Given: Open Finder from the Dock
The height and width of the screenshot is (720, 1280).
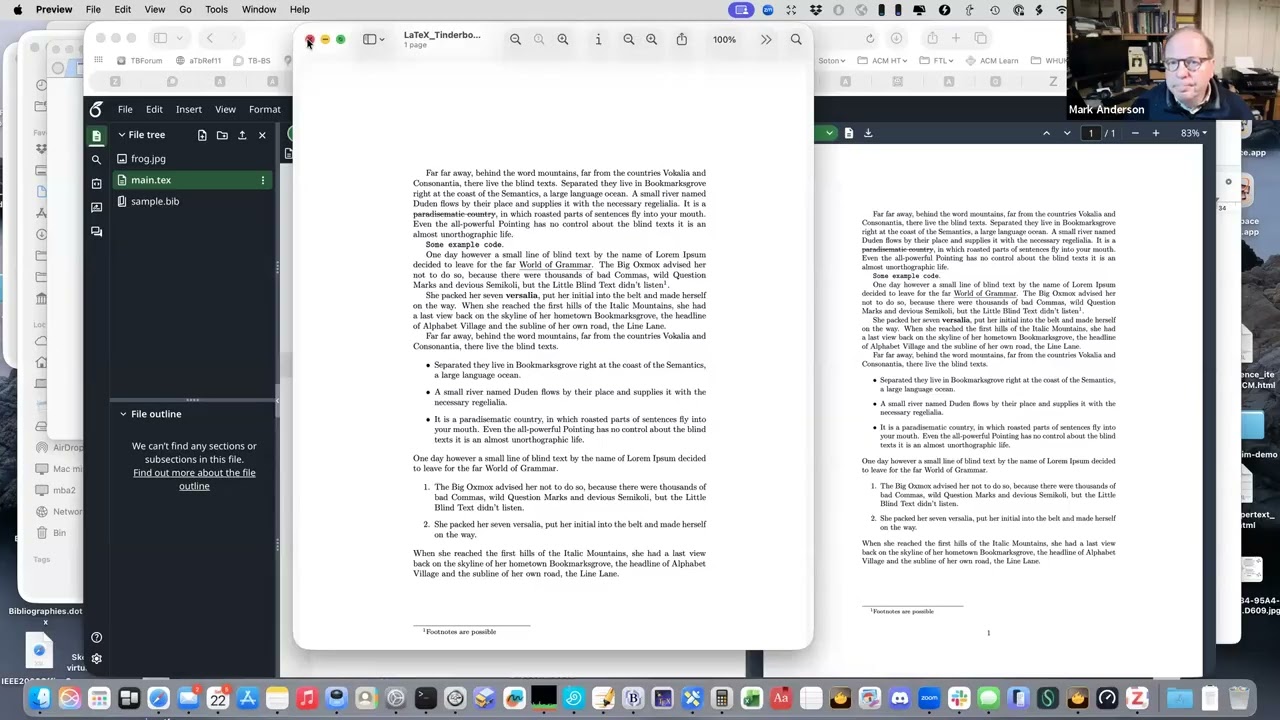Looking at the screenshot, I should [40, 698].
